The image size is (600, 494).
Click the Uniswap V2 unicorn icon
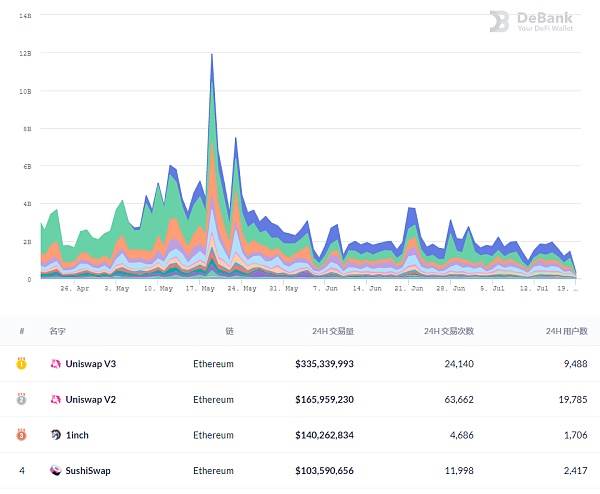pyautogui.click(x=56, y=399)
